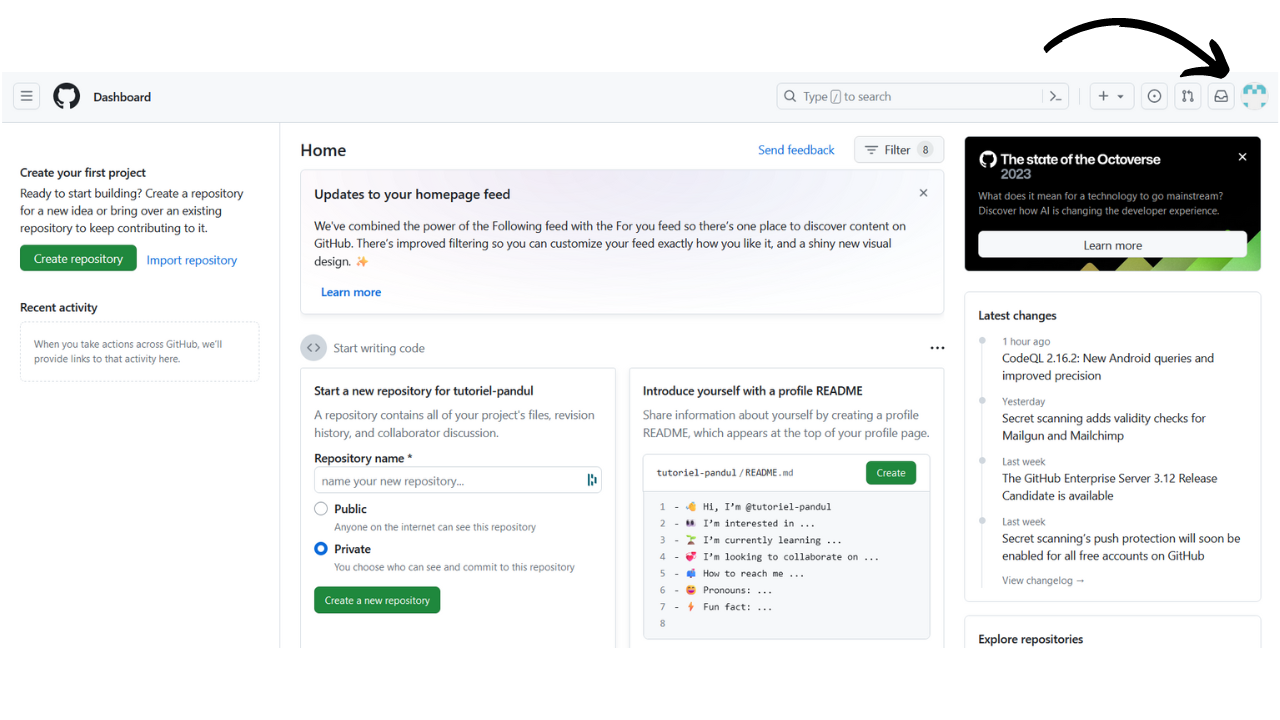Click the Create a new repository button
Image resolution: width=1280 pixels, height=720 pixels.
[x=377, y=599]
